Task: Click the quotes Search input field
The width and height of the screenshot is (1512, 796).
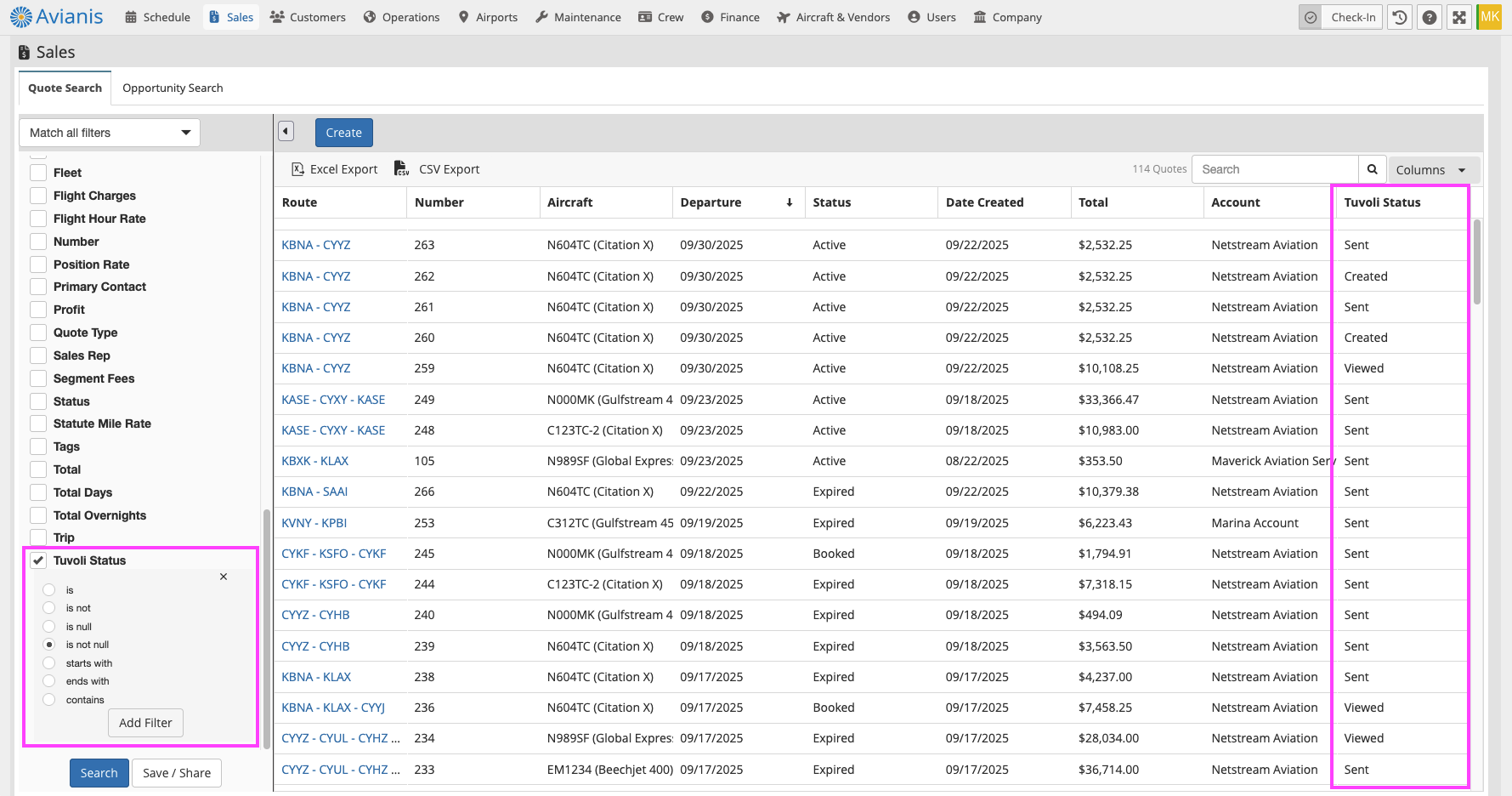Action: 1275,169
